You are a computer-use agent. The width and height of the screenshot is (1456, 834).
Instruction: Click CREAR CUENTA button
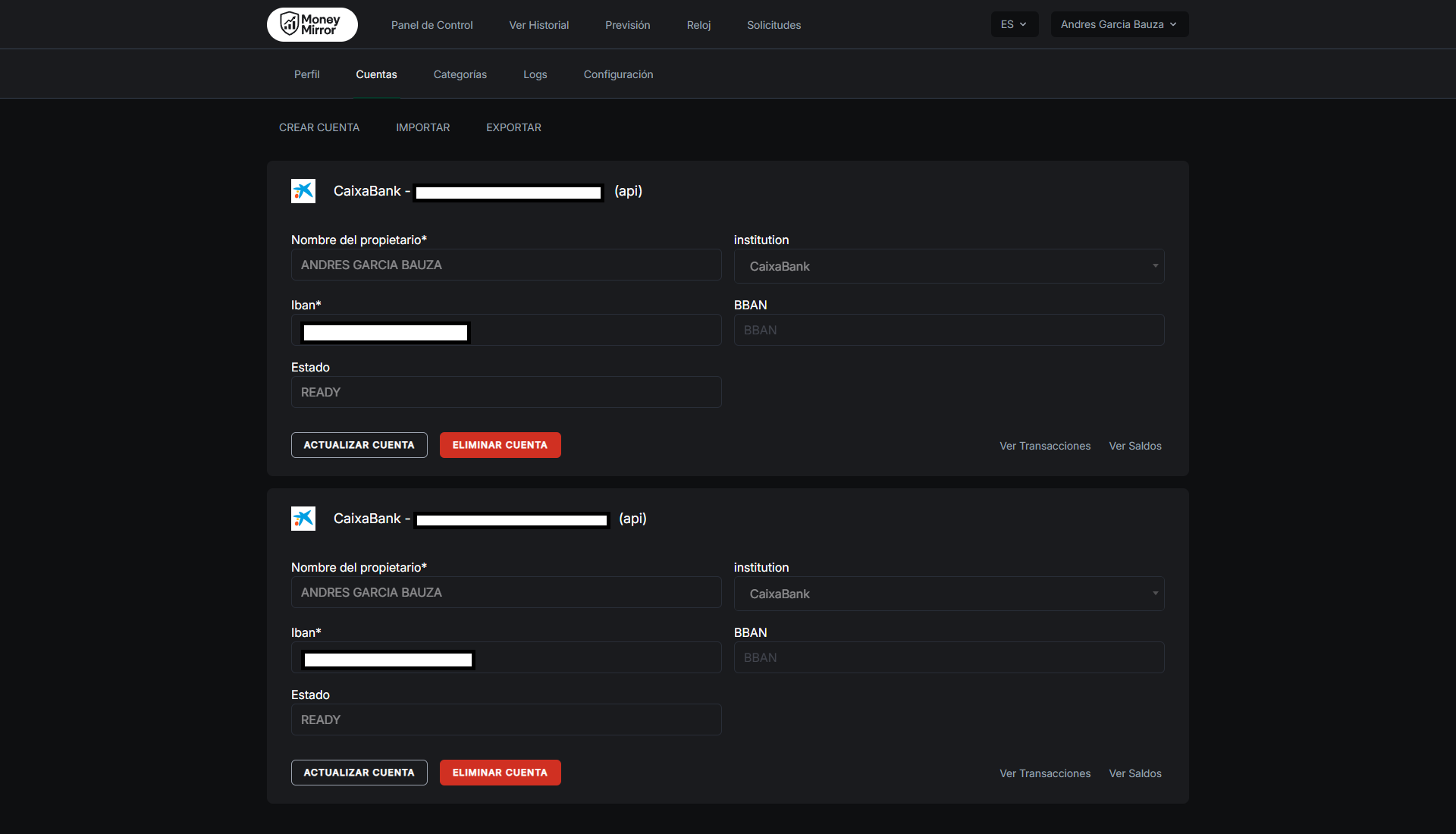[x=319, y=127]
